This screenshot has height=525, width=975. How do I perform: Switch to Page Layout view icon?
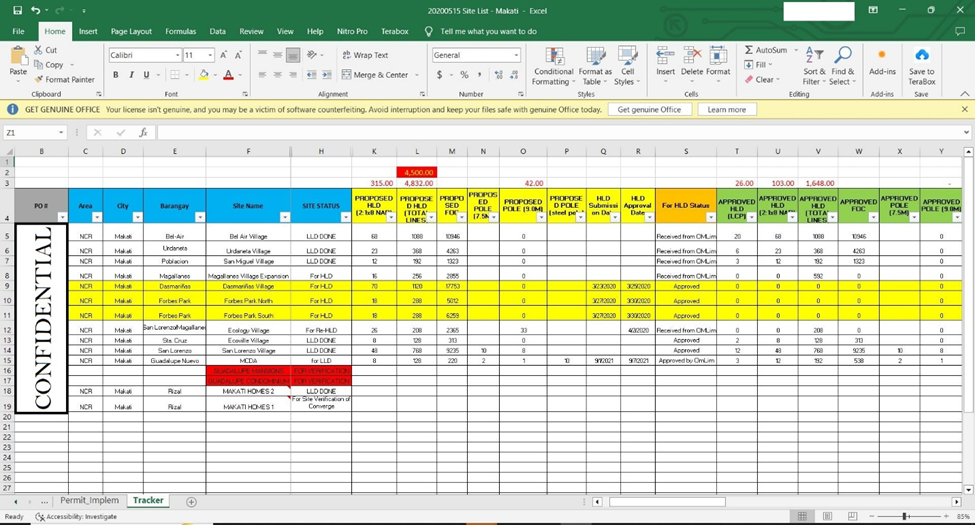click(x=827, y=516)
